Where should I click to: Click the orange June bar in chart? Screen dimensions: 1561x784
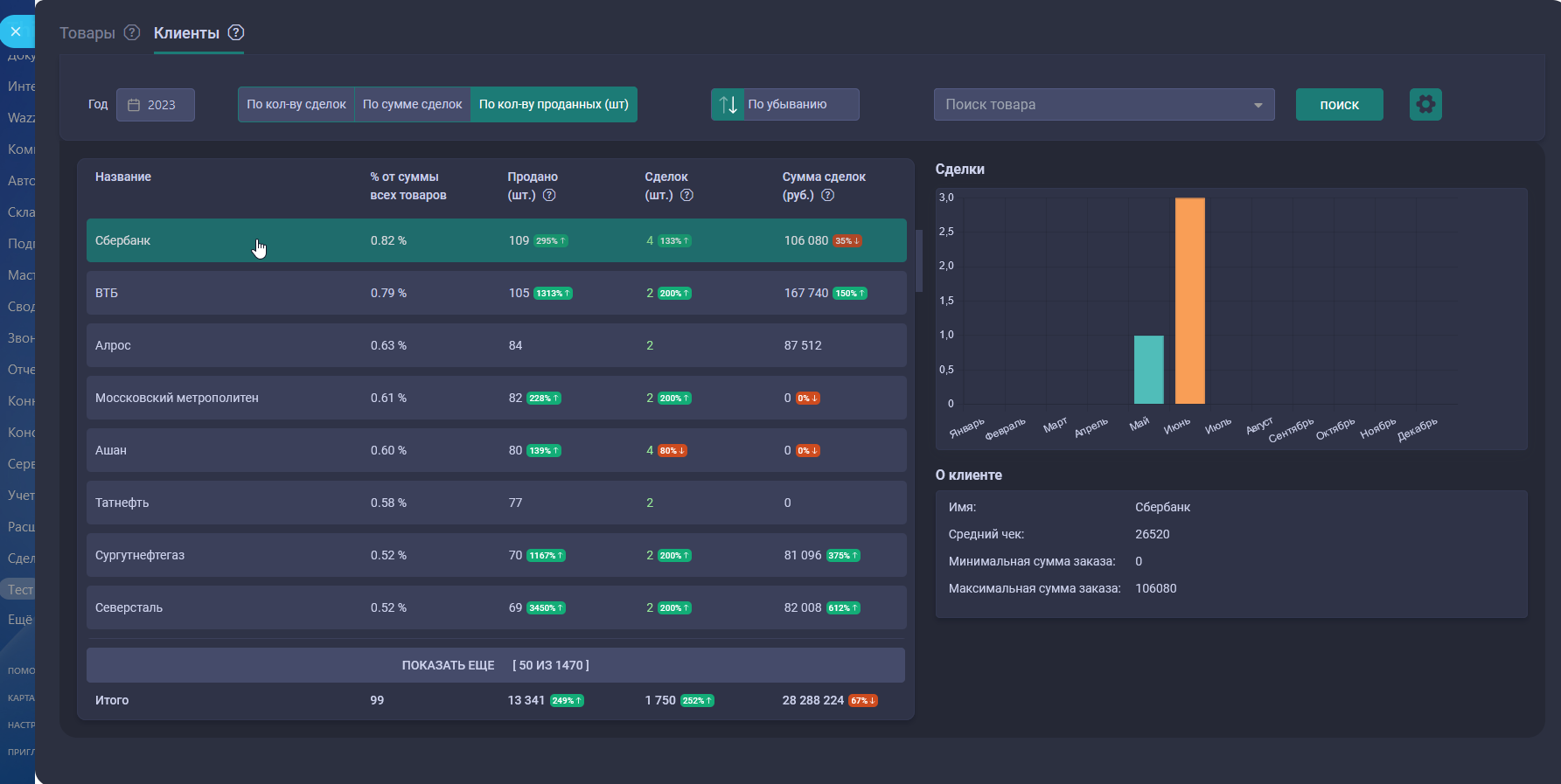click(x=1189, y=302)
